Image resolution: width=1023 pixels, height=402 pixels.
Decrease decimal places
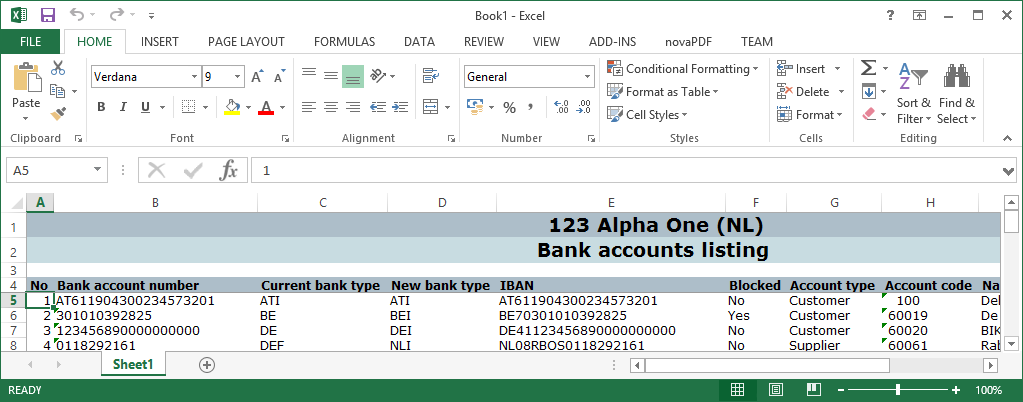[584, 107]
